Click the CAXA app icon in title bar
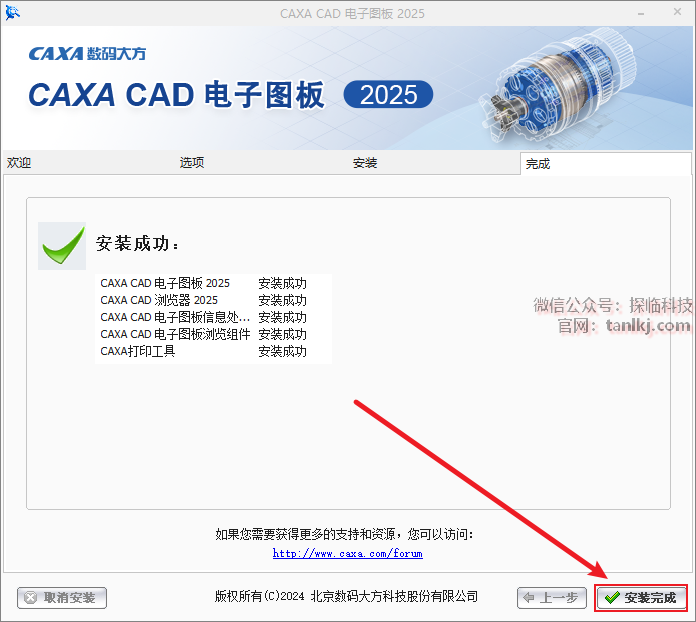Image resolution: width=696 pixels, height=622 pixels. pos(12,13)
